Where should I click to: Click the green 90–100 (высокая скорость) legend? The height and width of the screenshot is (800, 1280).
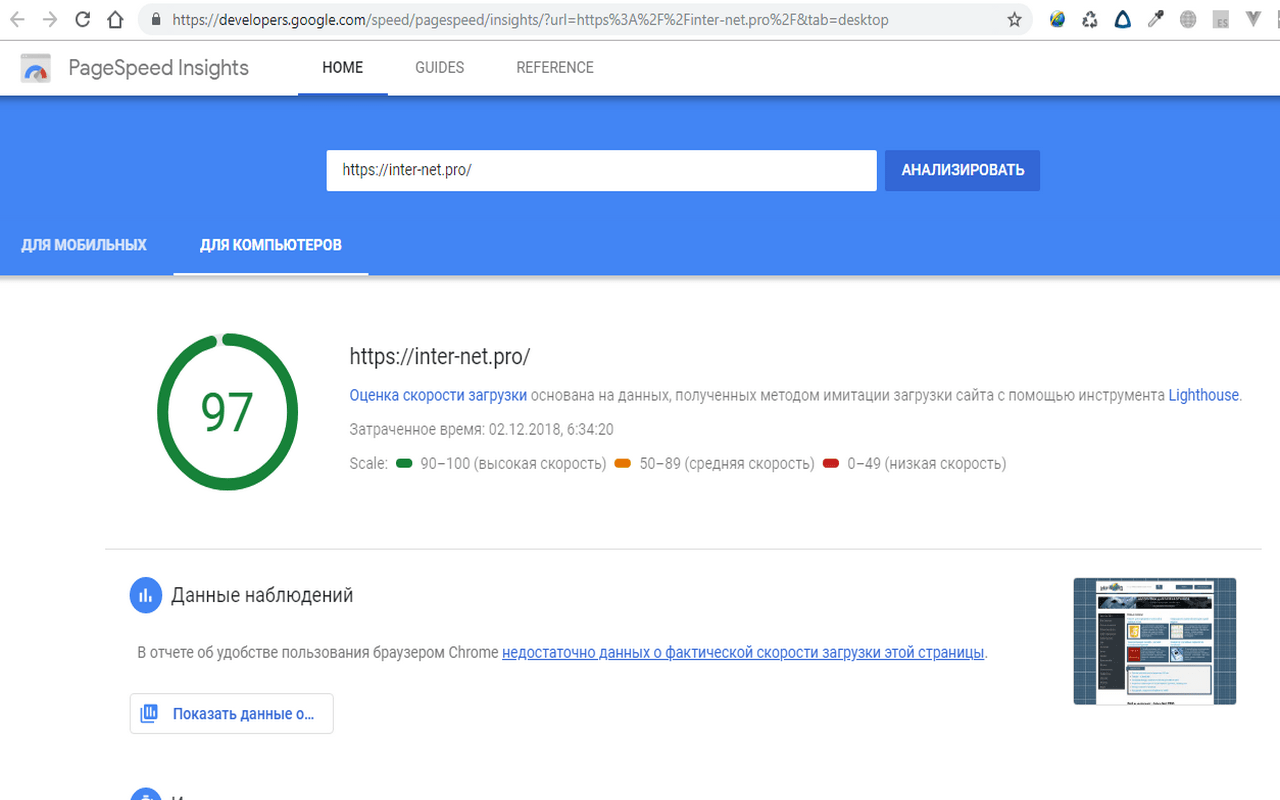(x=501, y=464)
